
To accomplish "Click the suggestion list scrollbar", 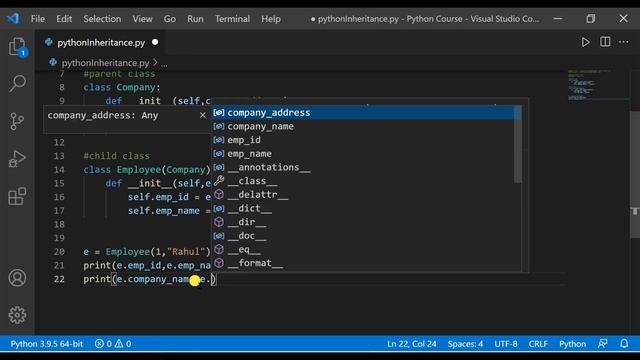I will [x=518, y=144].
